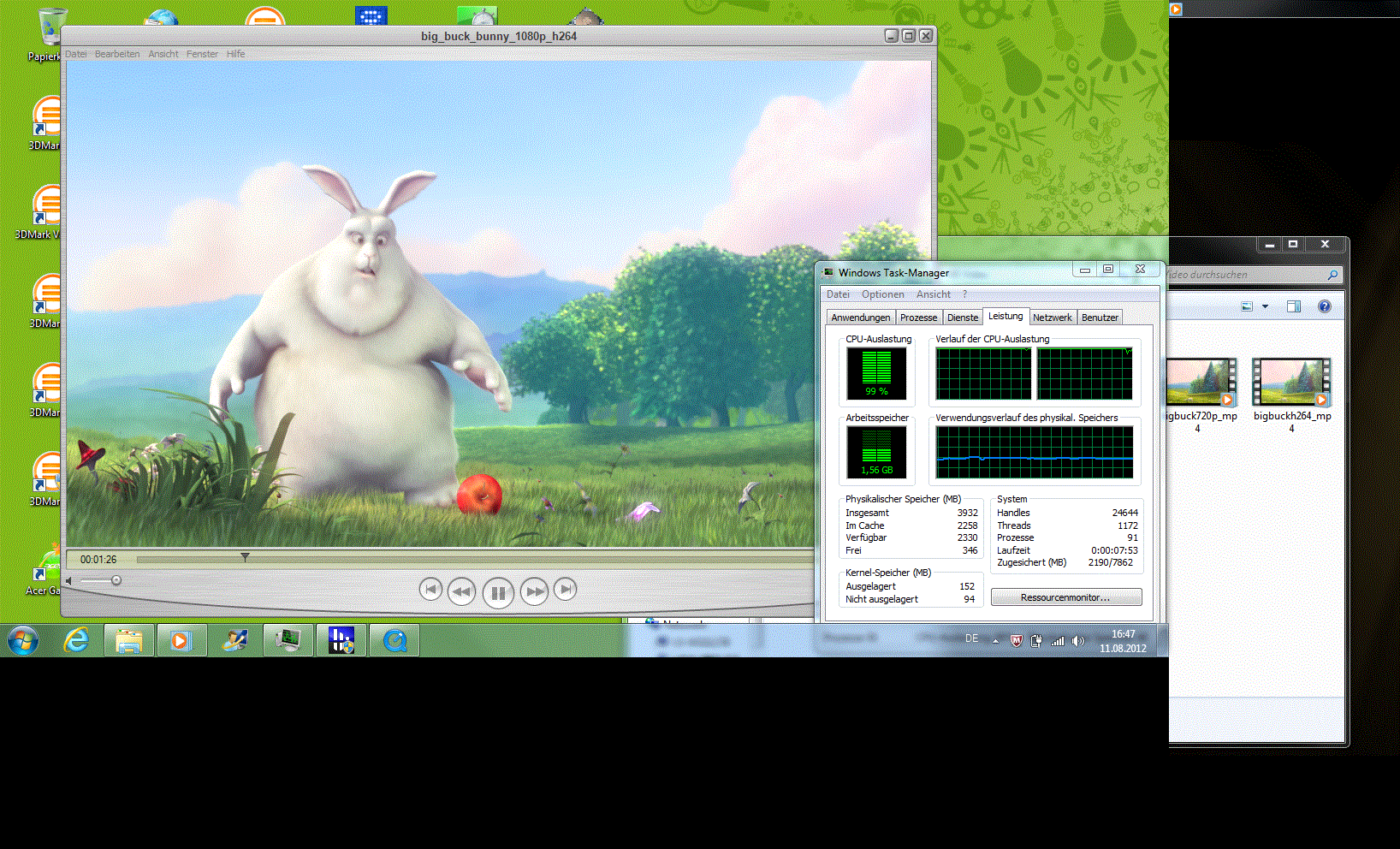Click the right CPU history graph
This screenshot has height=849, width=1400.
click(x=1084, y=373)
